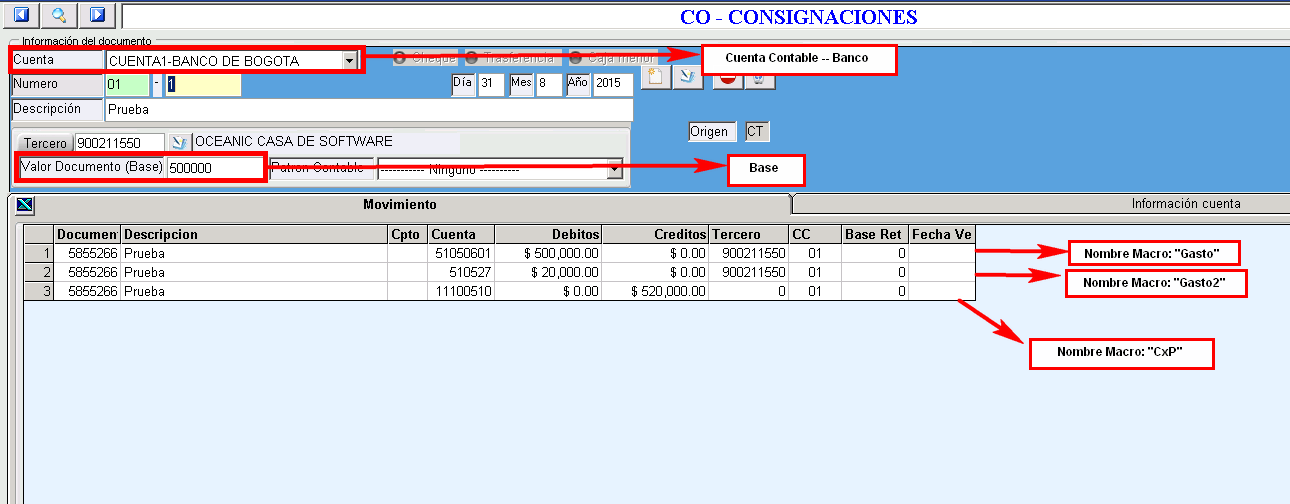
Task: Switch to the Información cuenta tab
Action: 1185,204
